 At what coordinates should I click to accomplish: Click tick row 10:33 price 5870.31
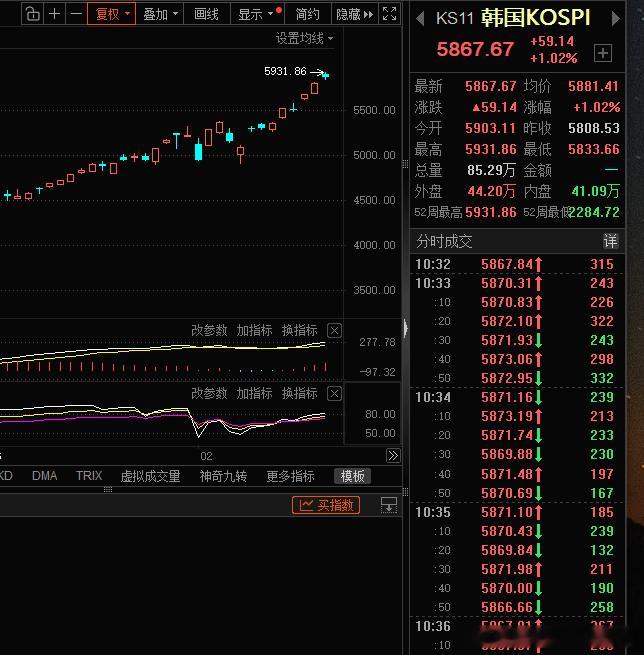coord(507,283)
